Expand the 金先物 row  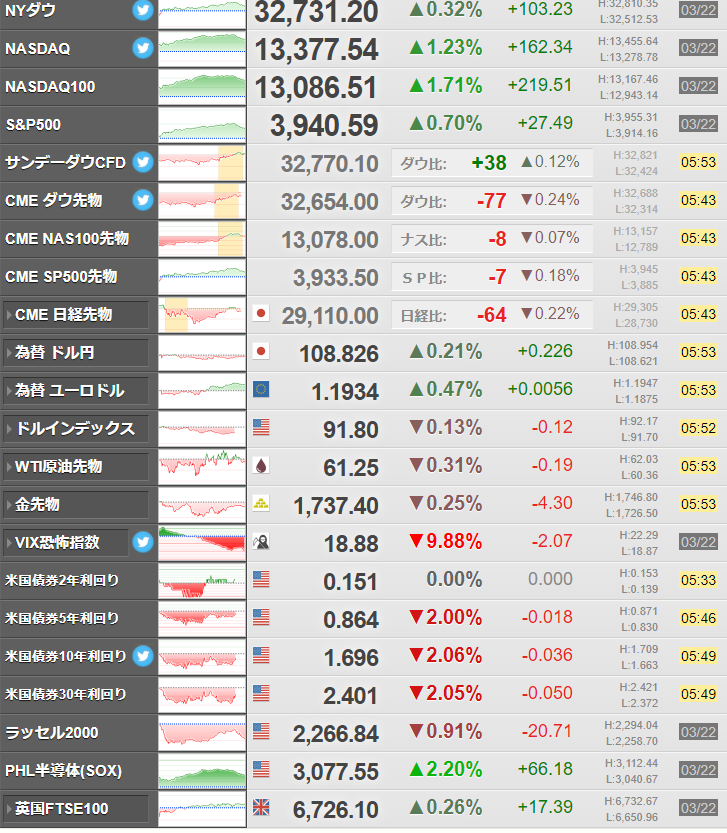[75, 505]
